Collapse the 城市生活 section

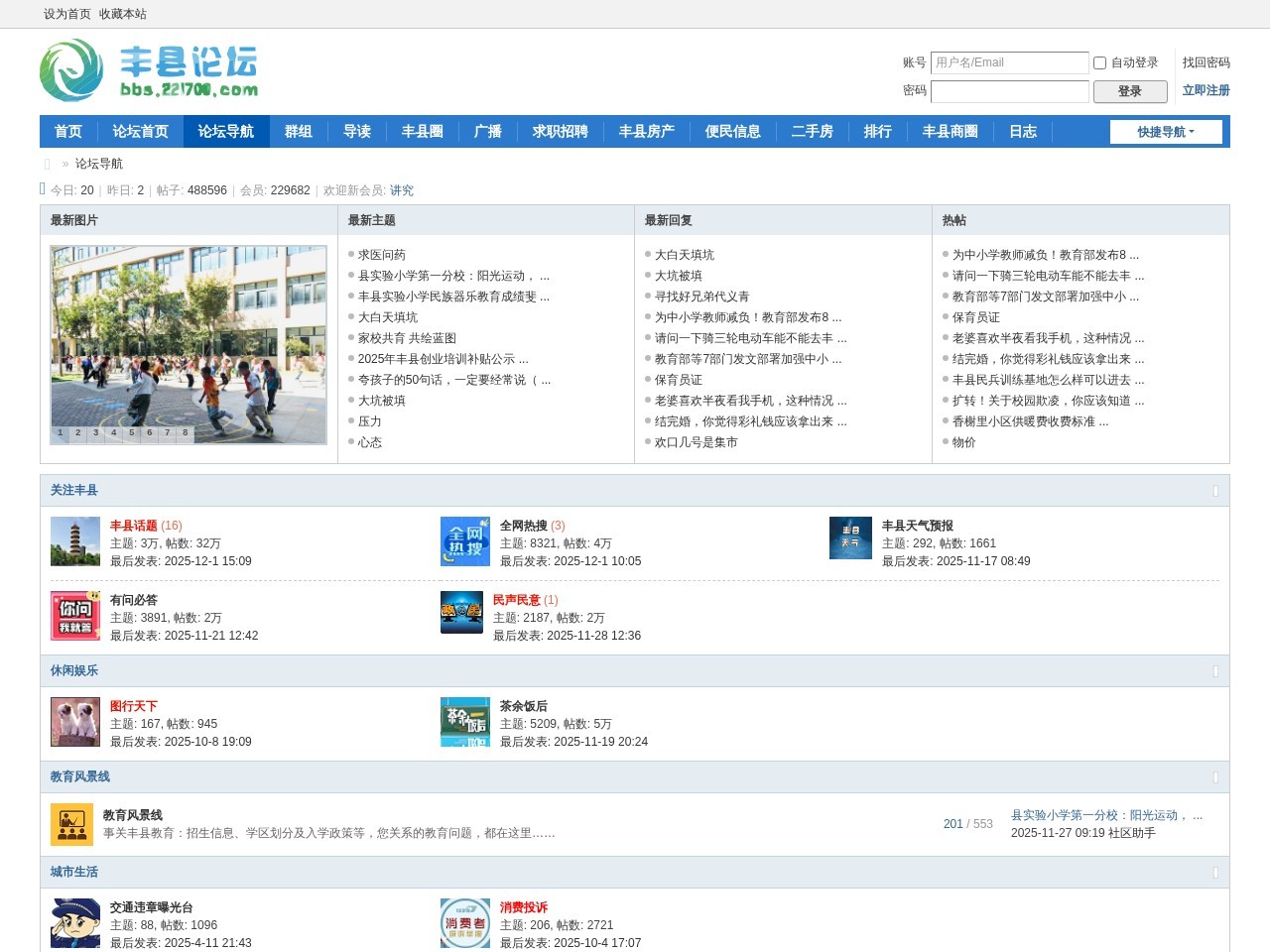1215,873
